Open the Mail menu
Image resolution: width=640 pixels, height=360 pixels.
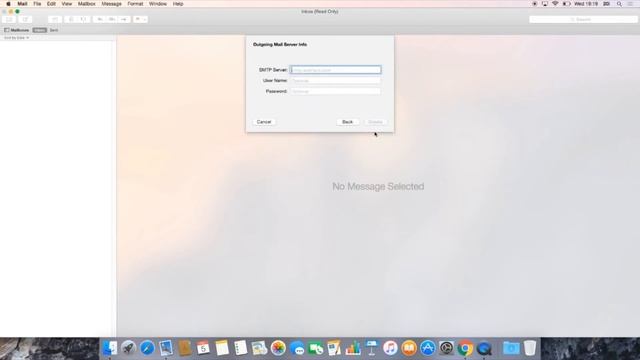22,4
